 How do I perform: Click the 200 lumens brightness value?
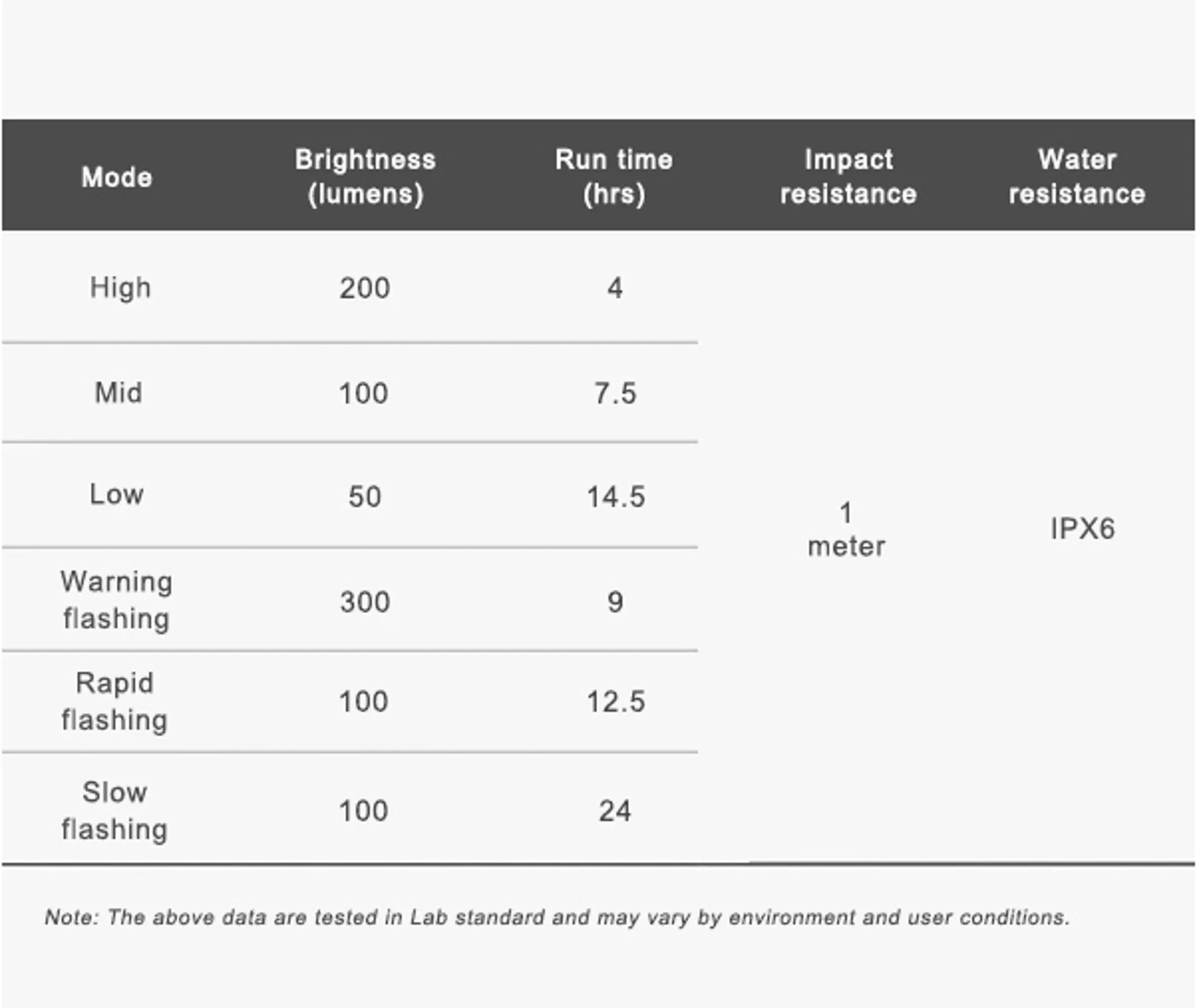coord(365,289)
